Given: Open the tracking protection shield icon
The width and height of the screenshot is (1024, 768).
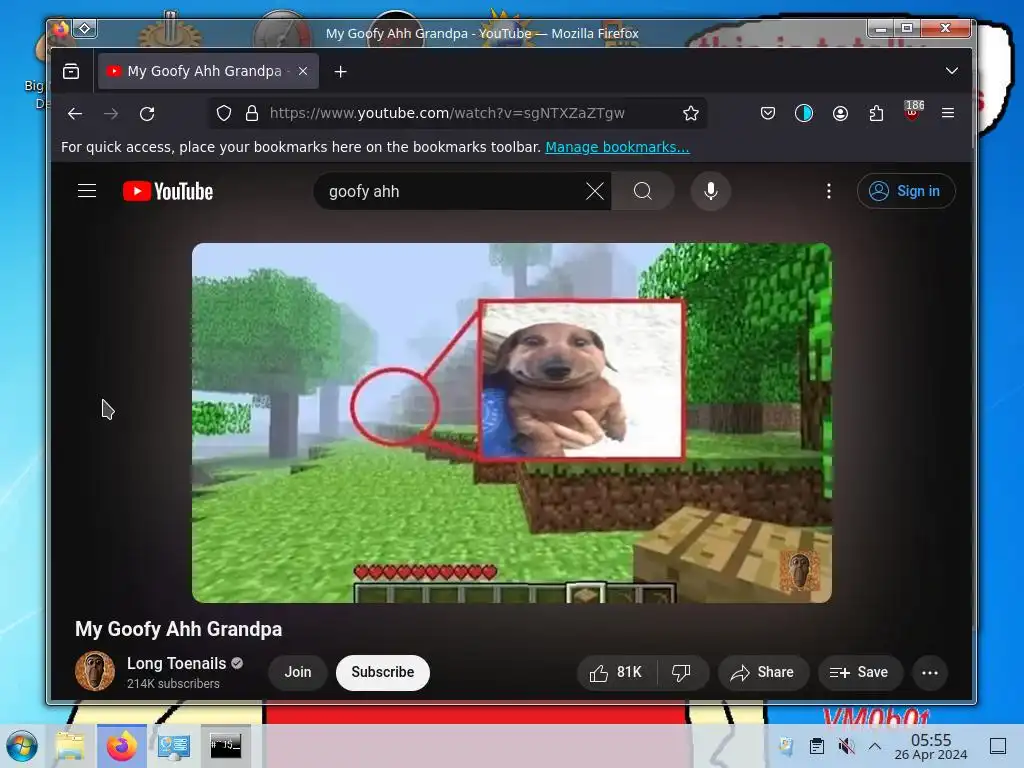Looking at the screenshot, I should point(224,114).
